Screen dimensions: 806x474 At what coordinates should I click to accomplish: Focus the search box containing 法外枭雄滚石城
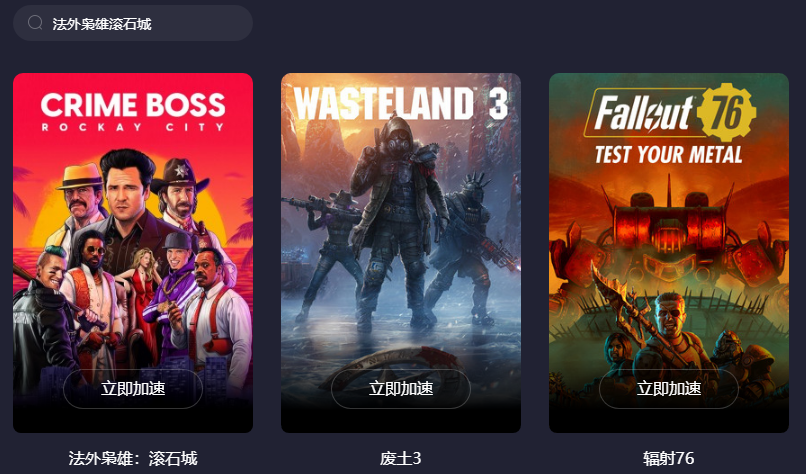tap(133, 23)
